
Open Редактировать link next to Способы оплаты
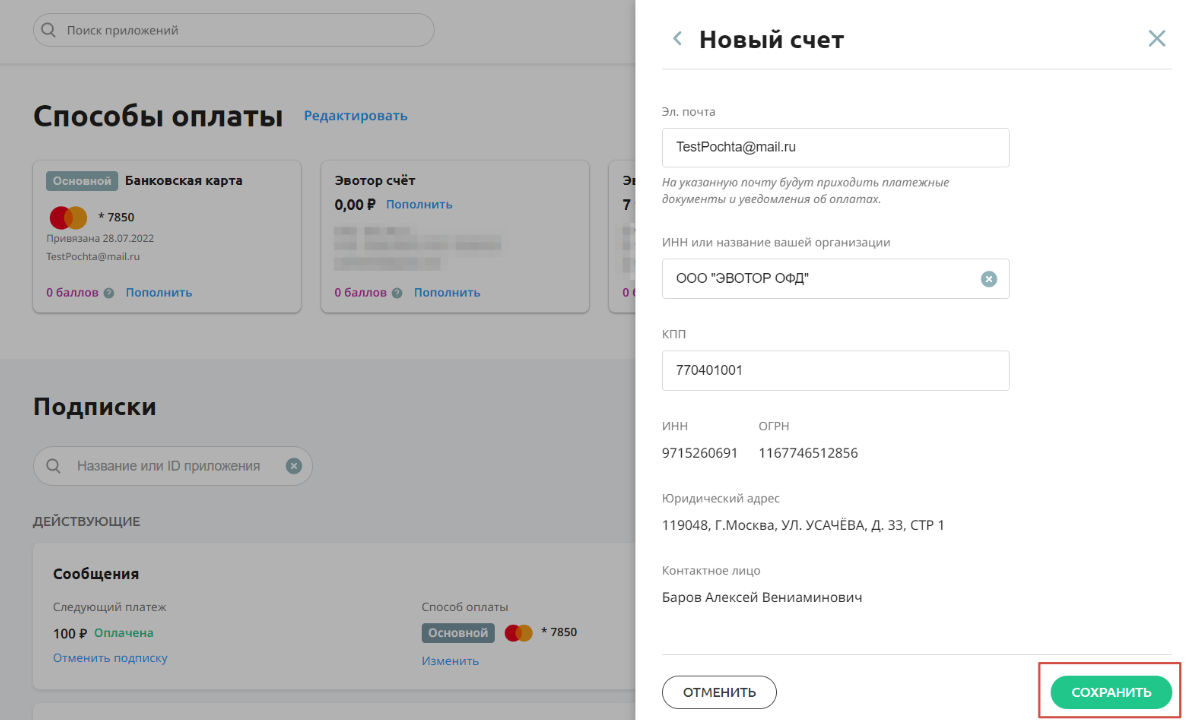355,116
